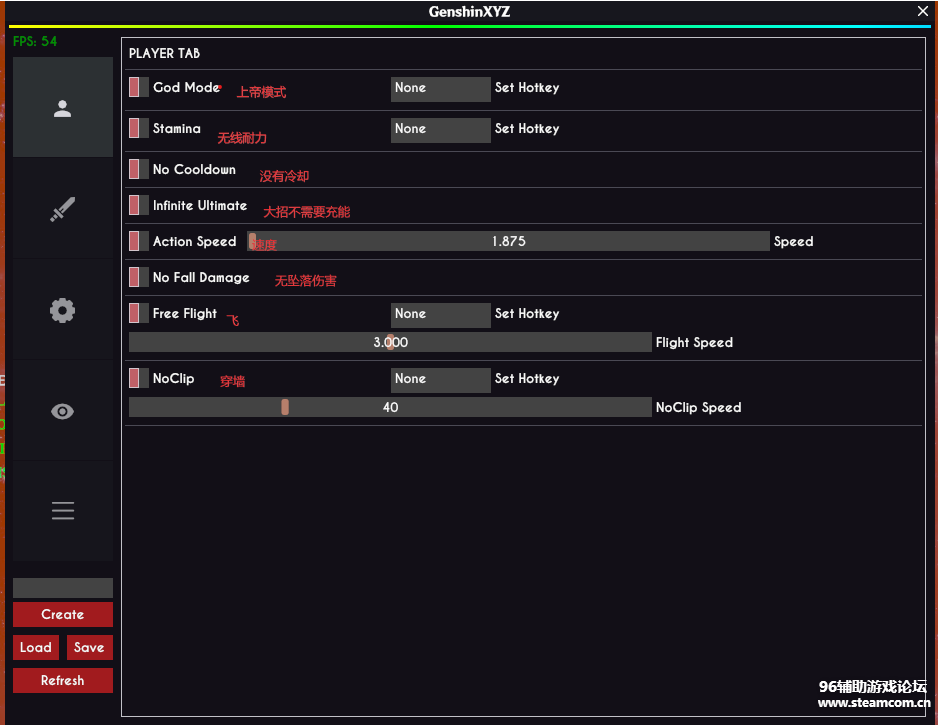Click the No Fall Damage label
The image size is (938, 725).
201,278
